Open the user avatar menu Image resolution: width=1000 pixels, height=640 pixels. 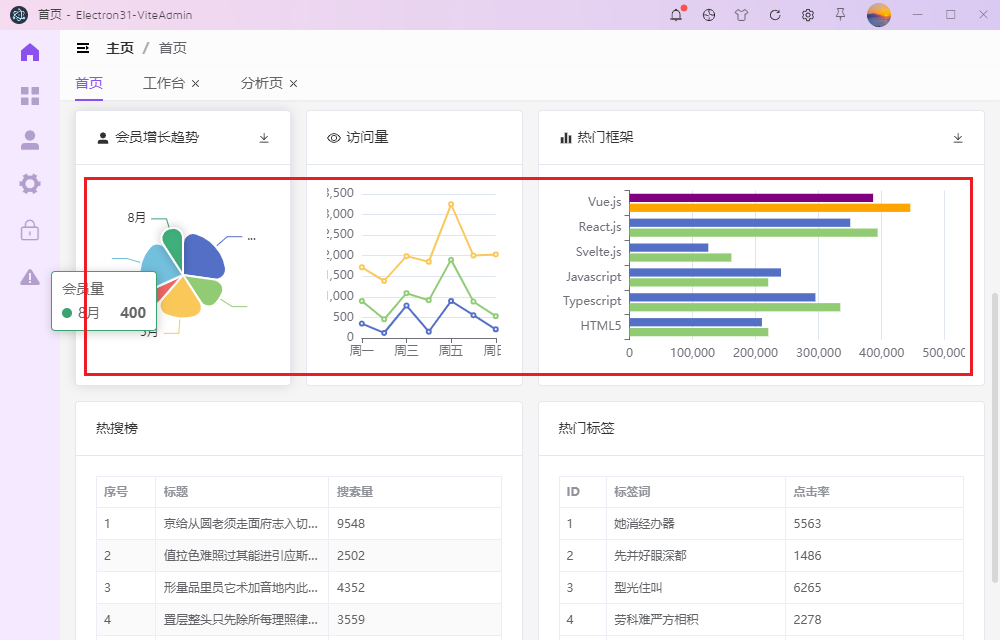(x=878, y=15)
